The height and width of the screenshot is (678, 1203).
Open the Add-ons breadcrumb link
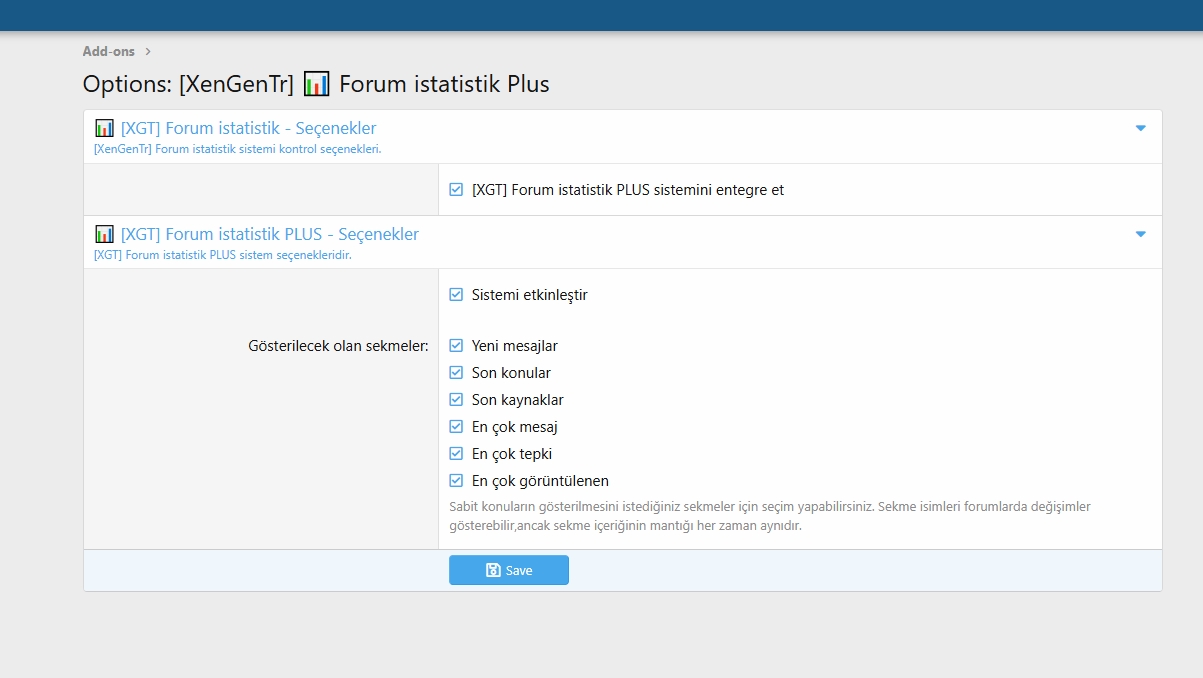tap(109, 51)
